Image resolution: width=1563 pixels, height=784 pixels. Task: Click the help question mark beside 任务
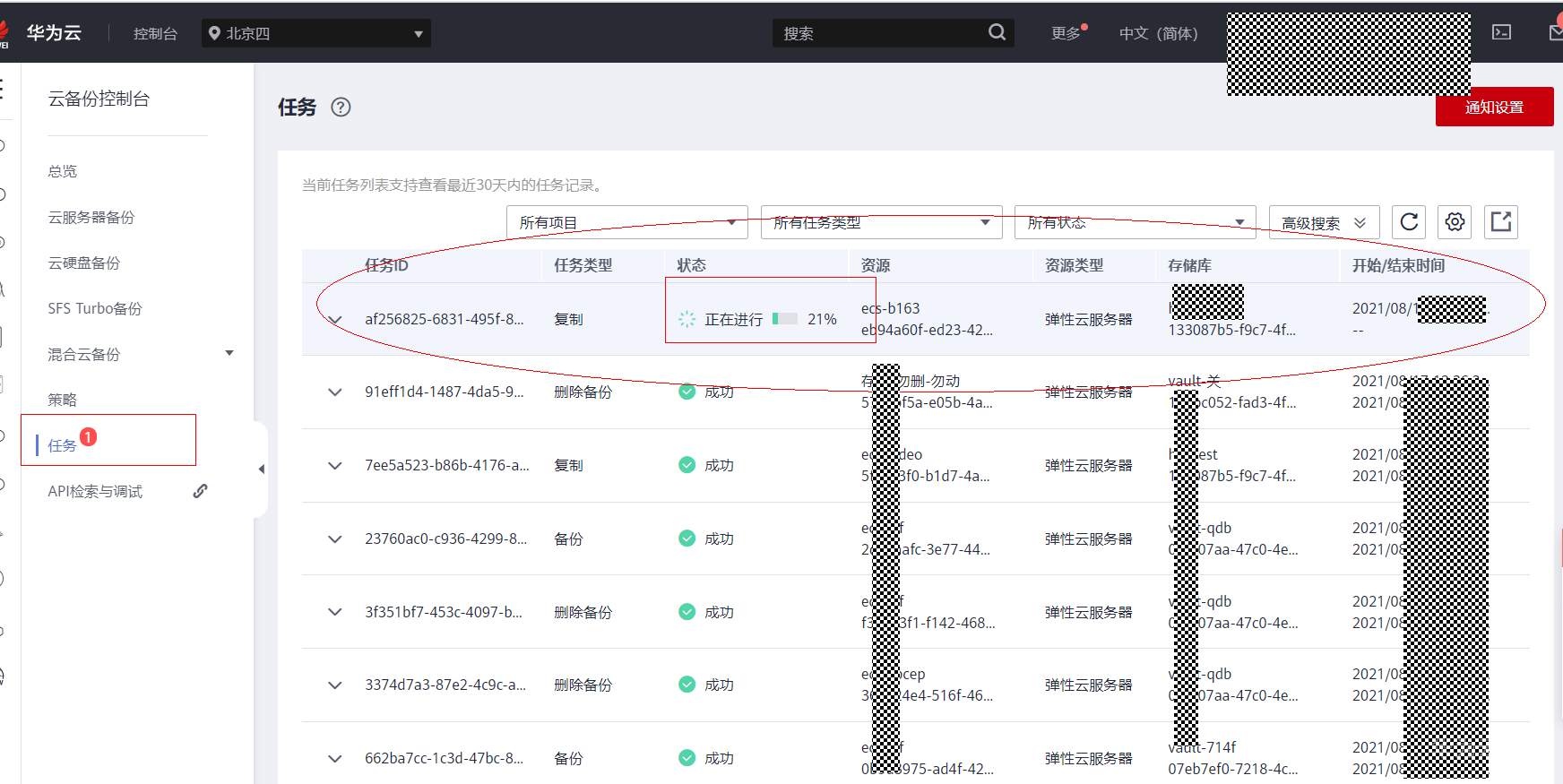pos(341,108)
